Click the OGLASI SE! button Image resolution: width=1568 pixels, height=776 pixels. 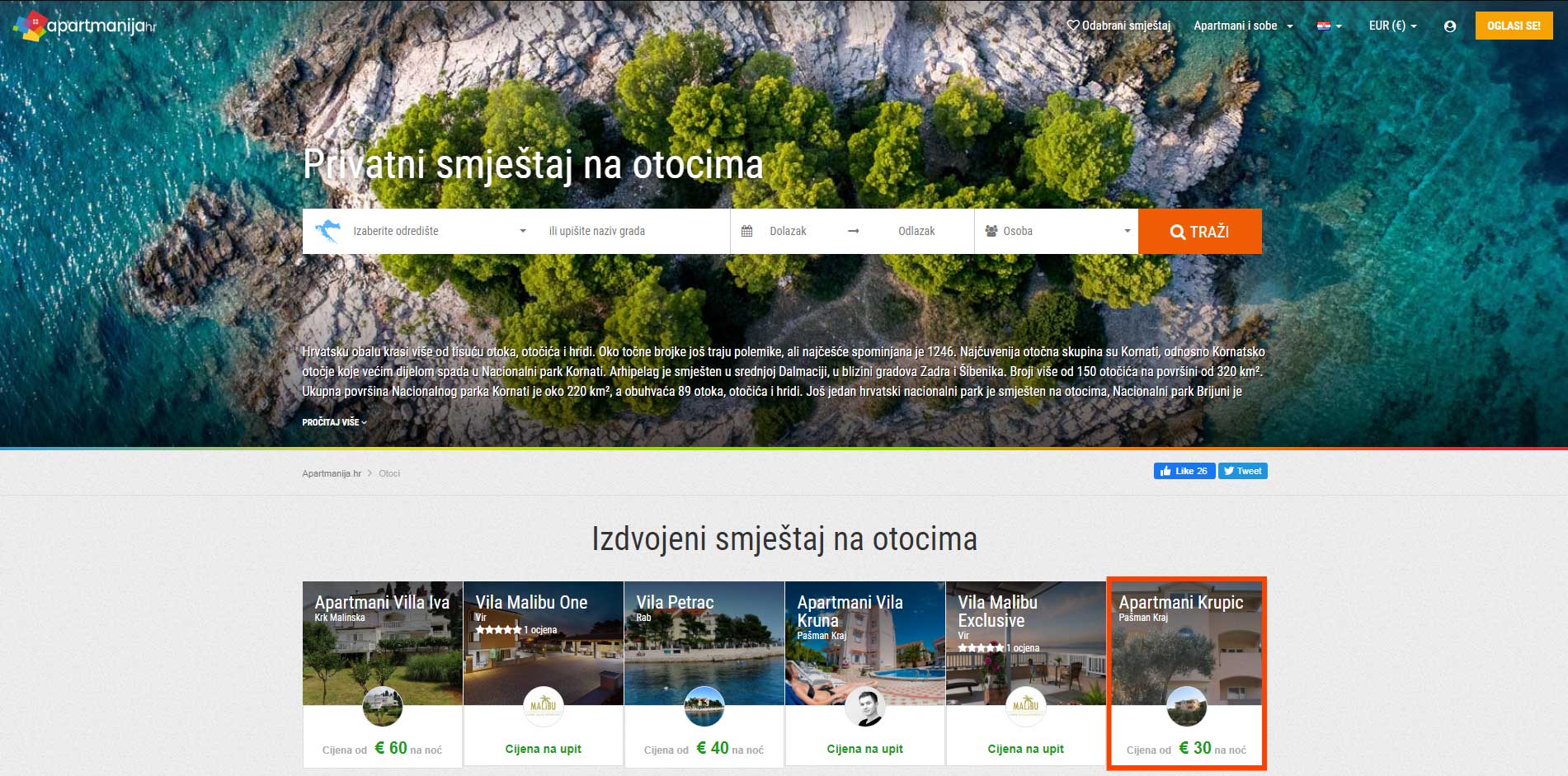[x=1514, y=26]
